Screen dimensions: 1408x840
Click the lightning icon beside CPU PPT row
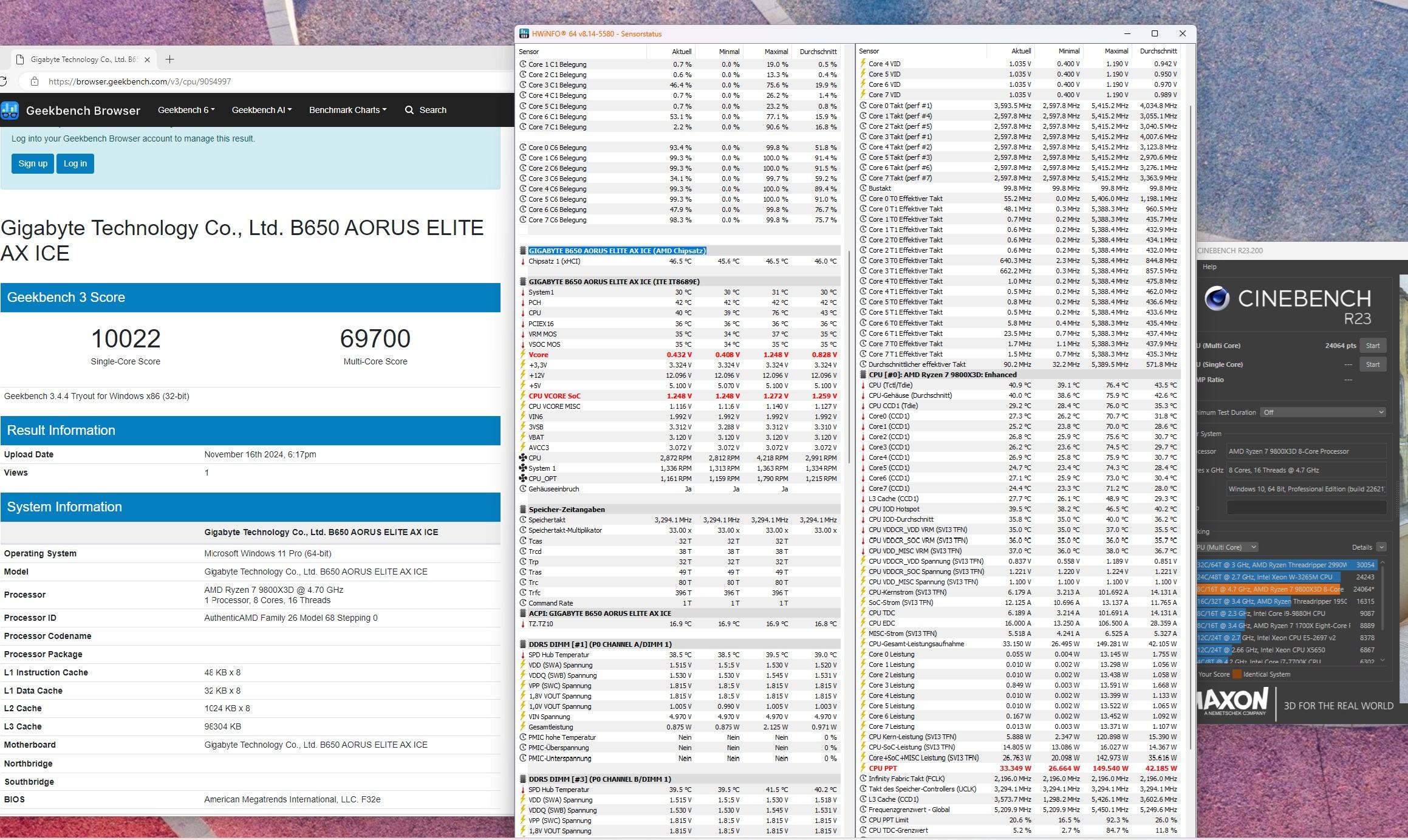tap(863, 768)
